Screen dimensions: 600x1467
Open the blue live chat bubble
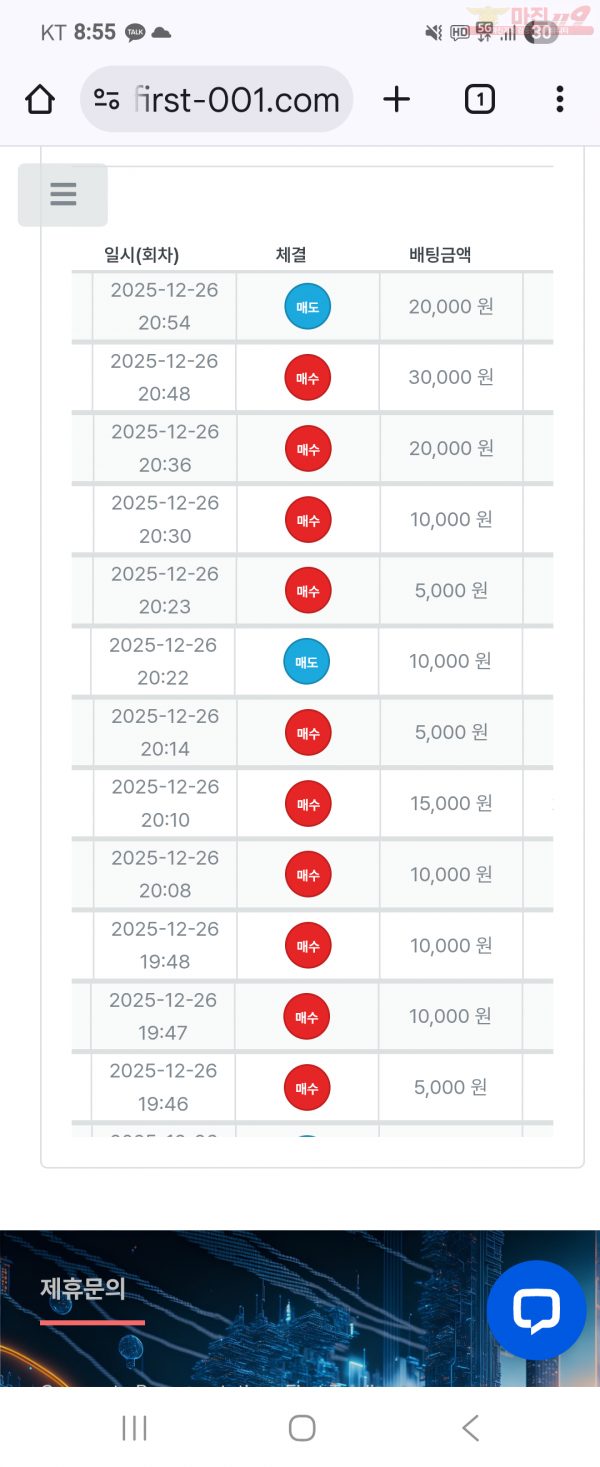pos(536,1310)
